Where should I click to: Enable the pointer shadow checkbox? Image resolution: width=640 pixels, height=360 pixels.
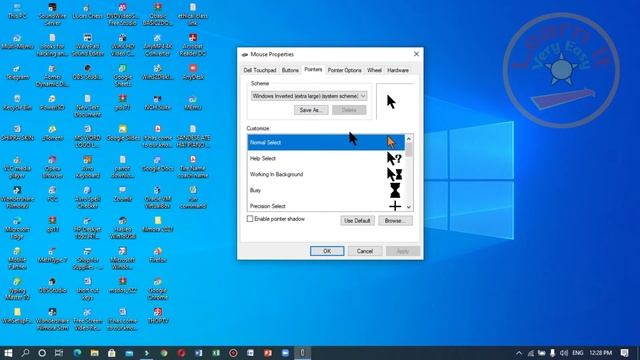250,219
